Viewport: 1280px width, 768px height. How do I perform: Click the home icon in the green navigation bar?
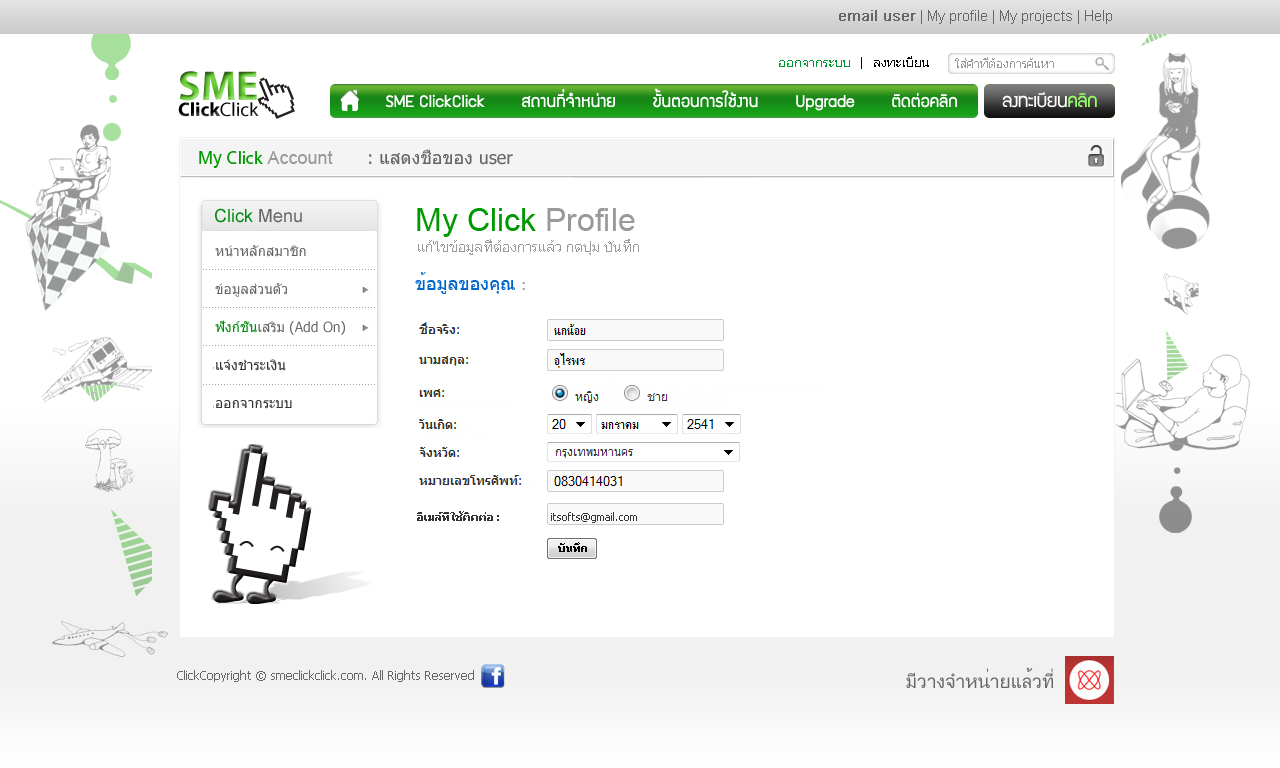point(349,101)
